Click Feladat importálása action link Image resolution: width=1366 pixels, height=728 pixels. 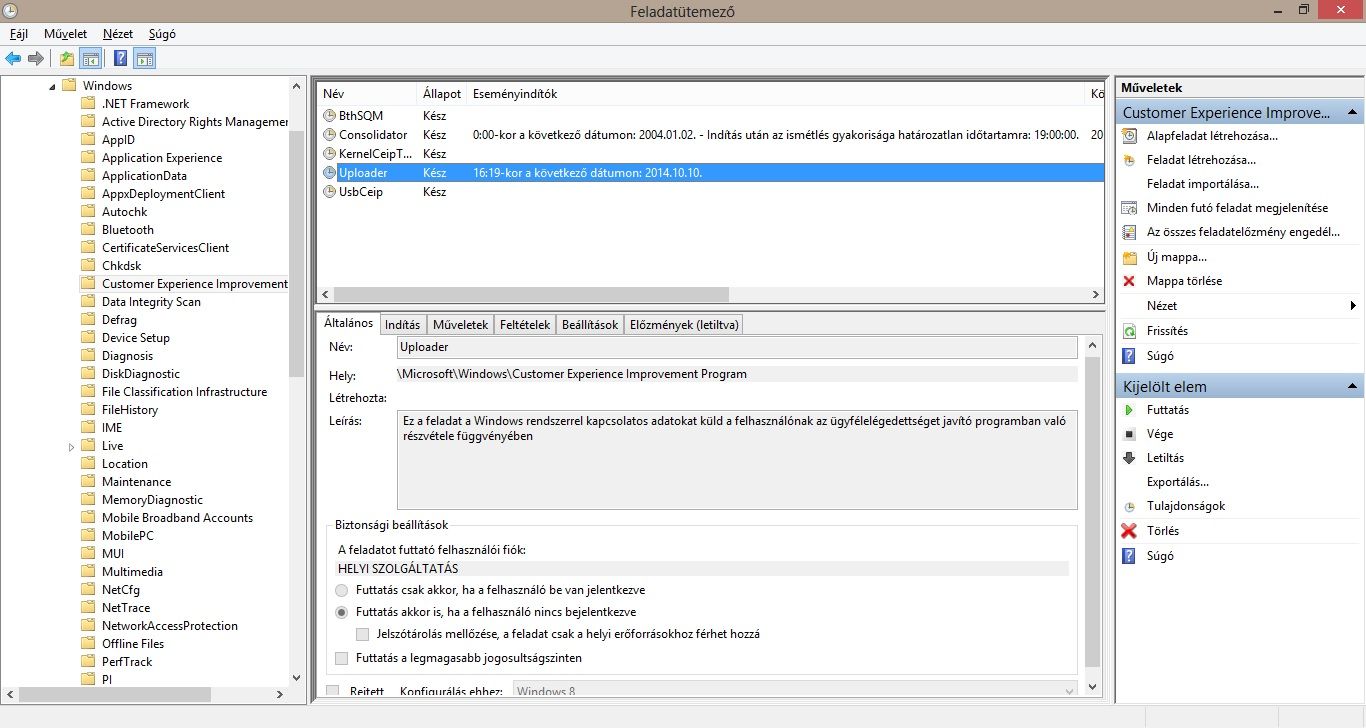(1203, 184)
